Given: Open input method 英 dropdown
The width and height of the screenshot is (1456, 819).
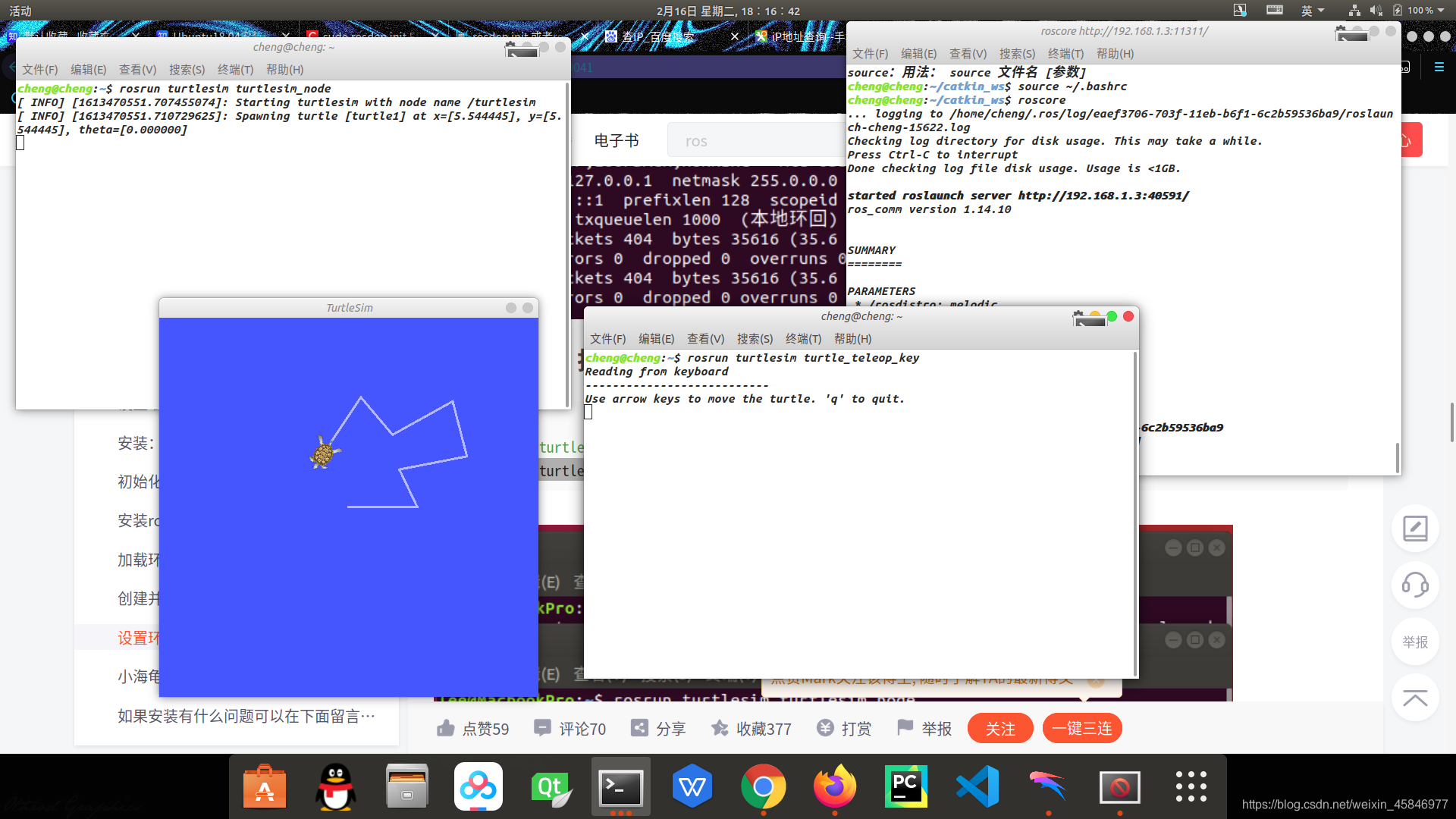Looking at the screenshot, I should point(1312,11).
